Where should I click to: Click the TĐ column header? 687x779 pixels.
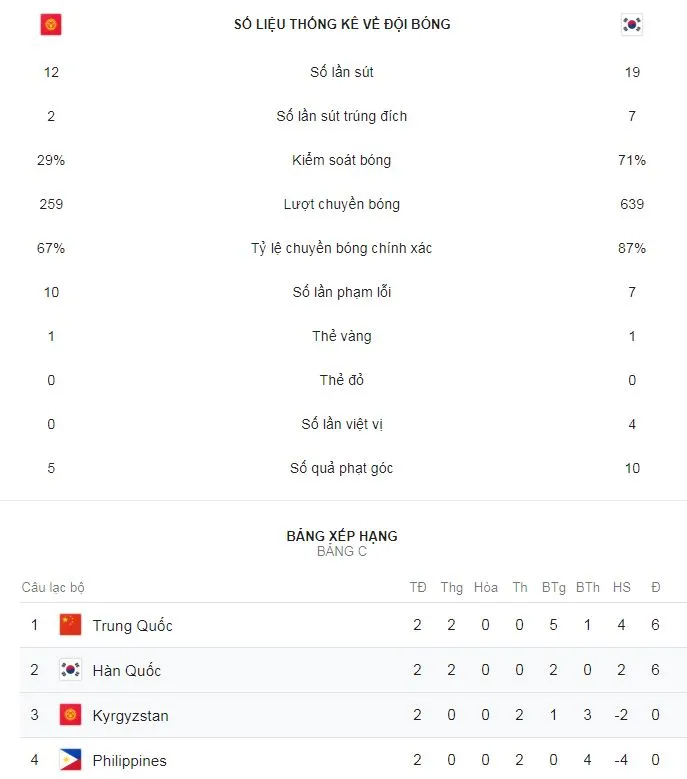click(x=418, y=587)
